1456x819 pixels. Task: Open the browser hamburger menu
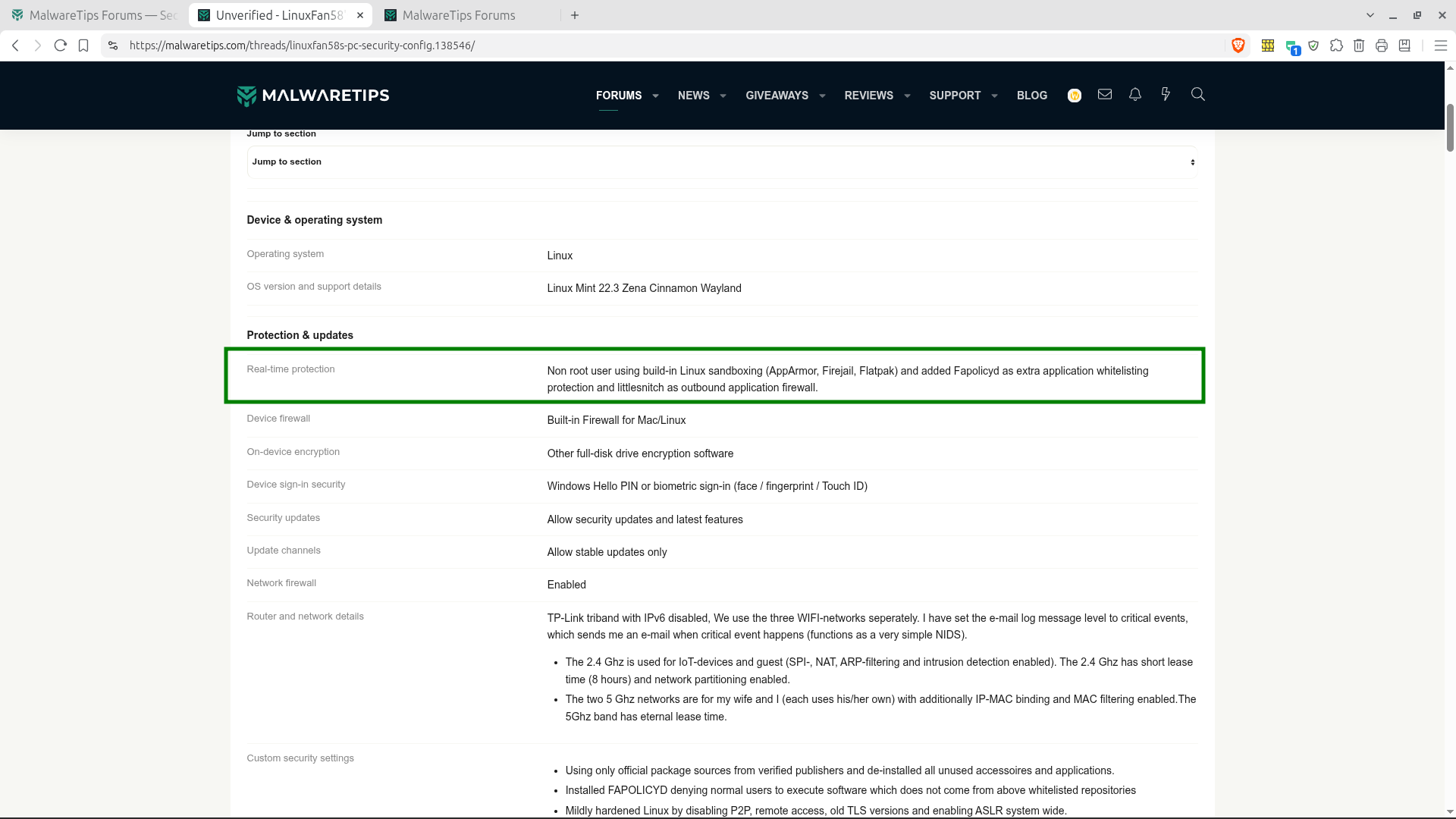click(x=1441, y=45)
